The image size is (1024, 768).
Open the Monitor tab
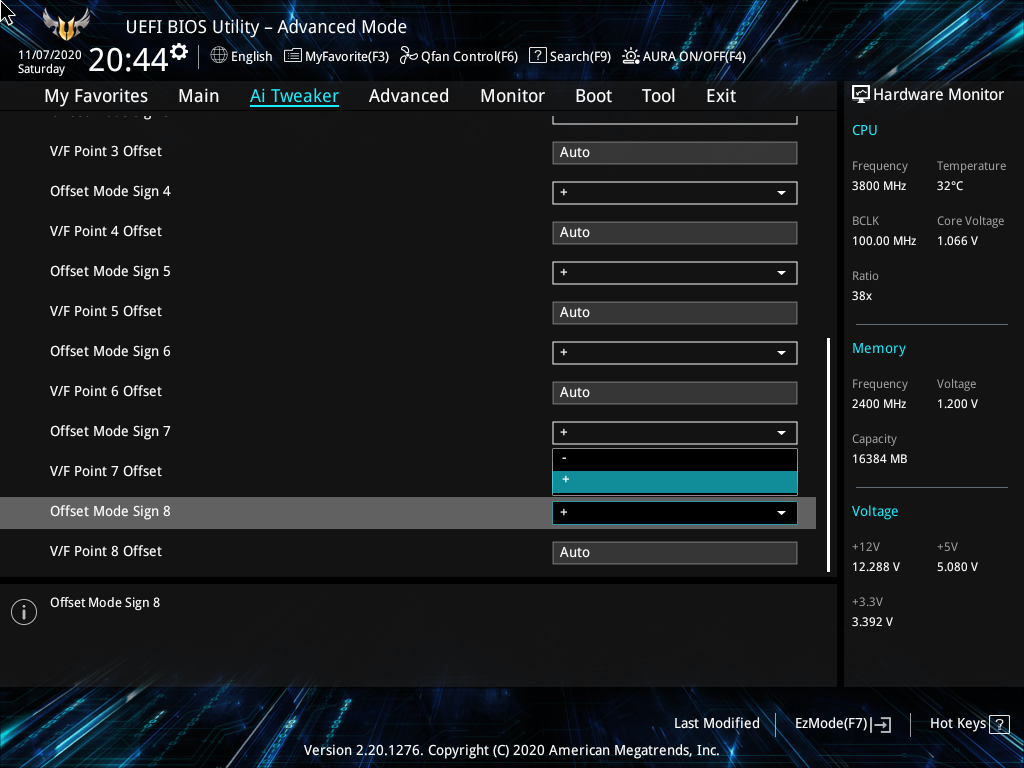coord(513,96)
